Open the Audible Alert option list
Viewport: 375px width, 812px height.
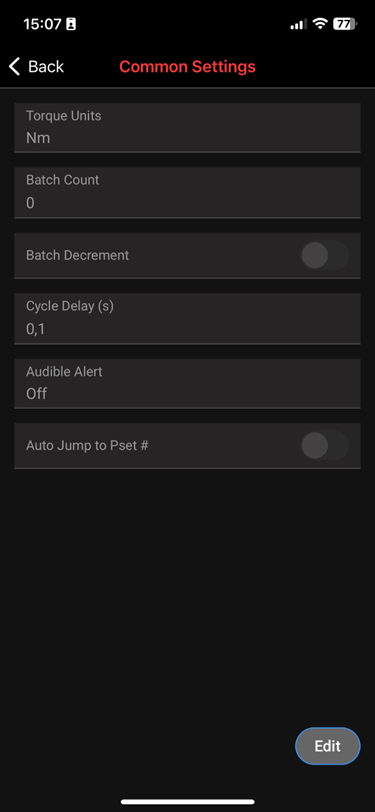pos(188,383)
